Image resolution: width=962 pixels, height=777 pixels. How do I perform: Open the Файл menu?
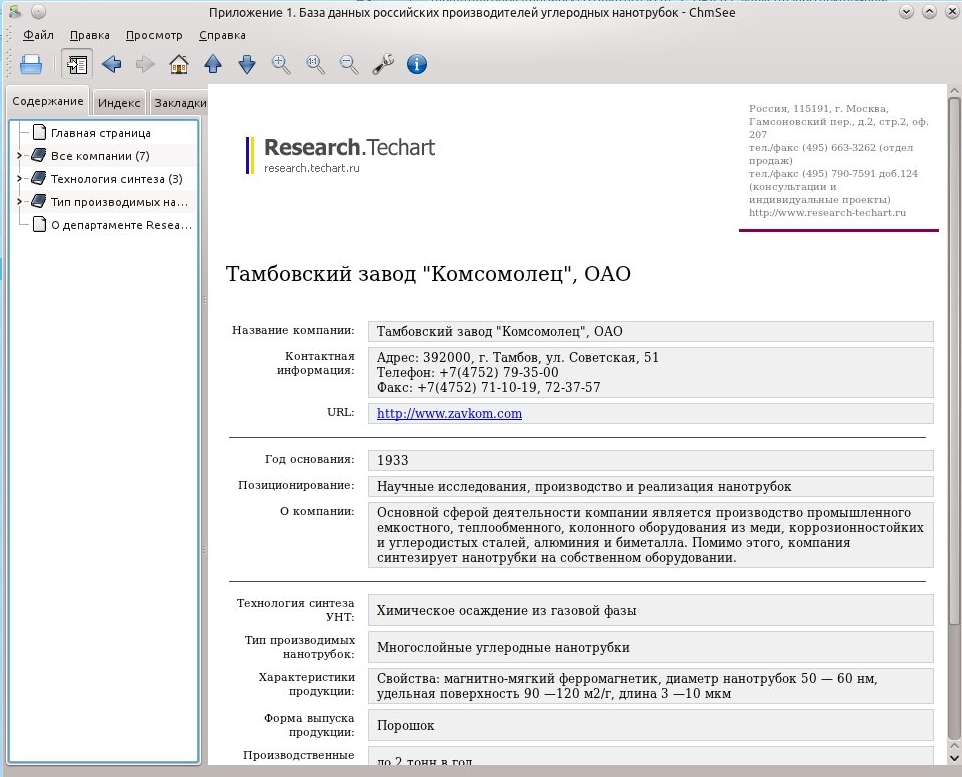pos(38,35)
